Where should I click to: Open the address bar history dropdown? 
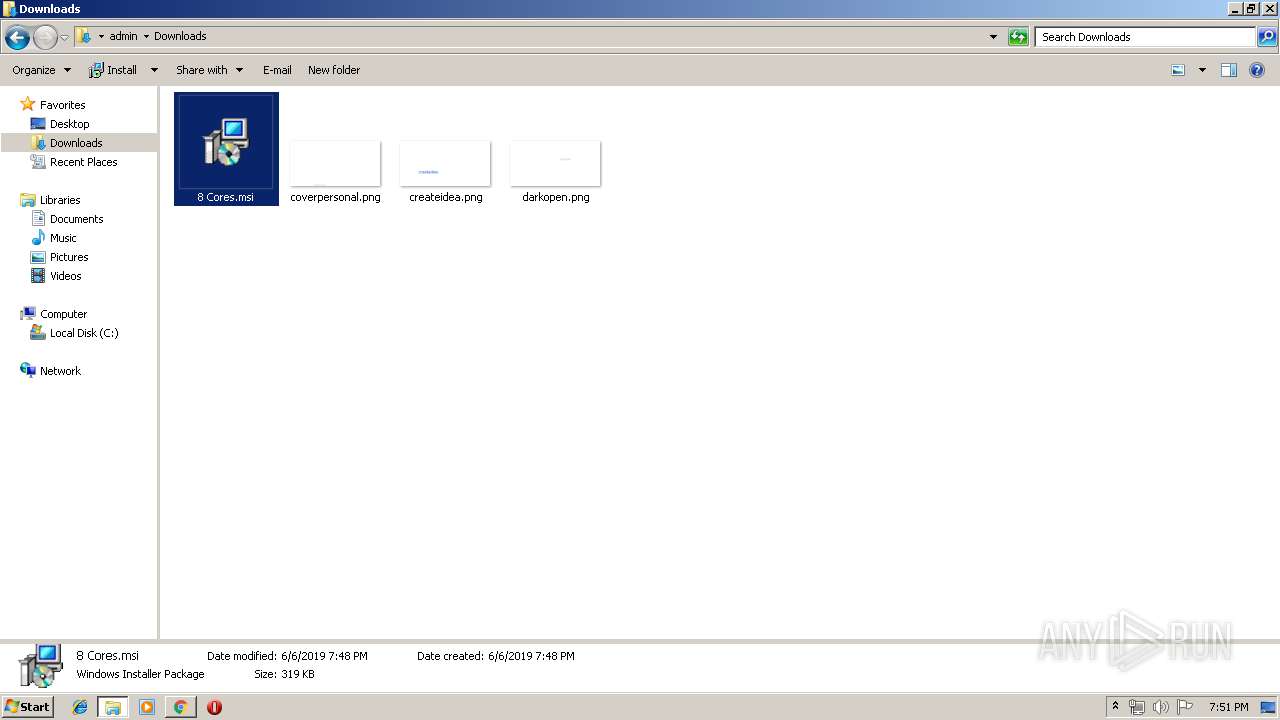[993, 37]
